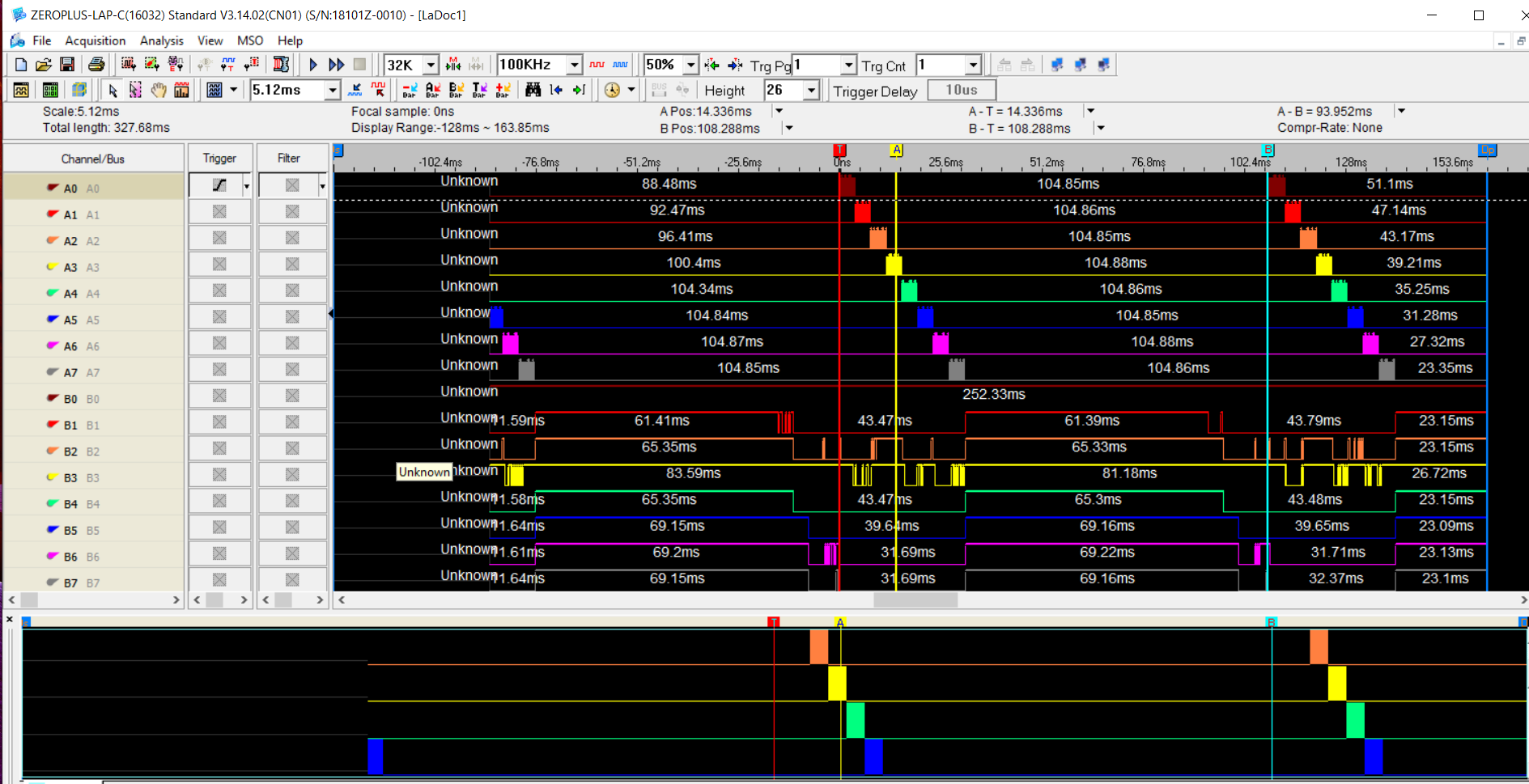Click the Channel/Bus column header
The height and width of the screenshot is (784, 1529).
(93, 159)
